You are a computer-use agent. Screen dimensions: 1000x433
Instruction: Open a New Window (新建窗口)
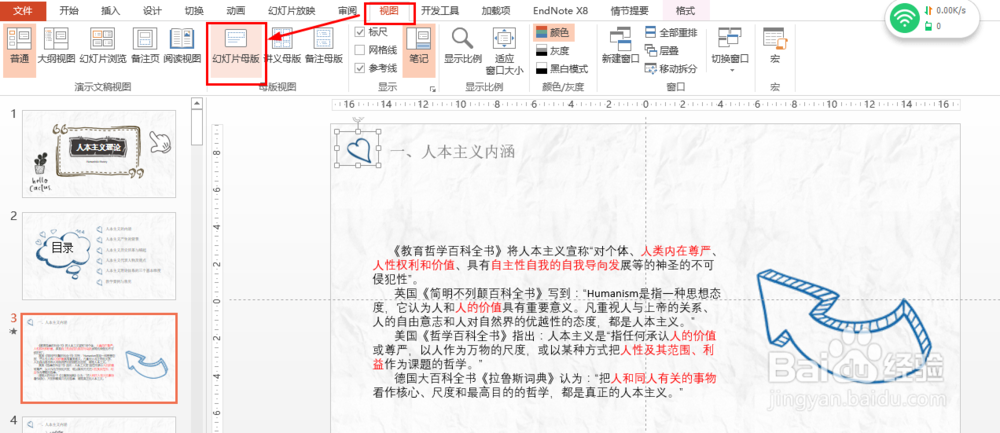tap(621, 46)
